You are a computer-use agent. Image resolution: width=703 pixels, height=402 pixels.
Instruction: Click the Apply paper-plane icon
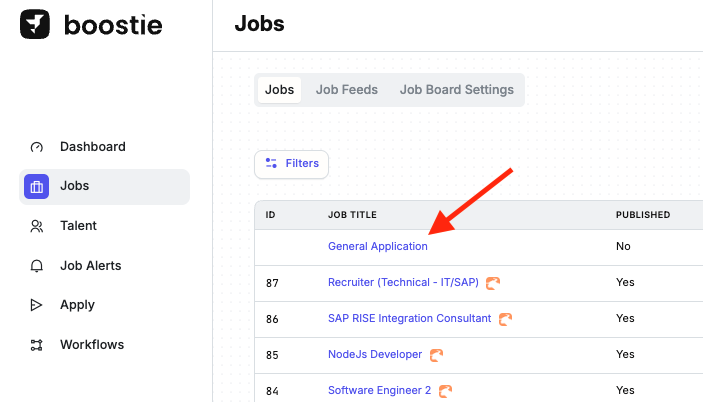(x=36, y=305)
